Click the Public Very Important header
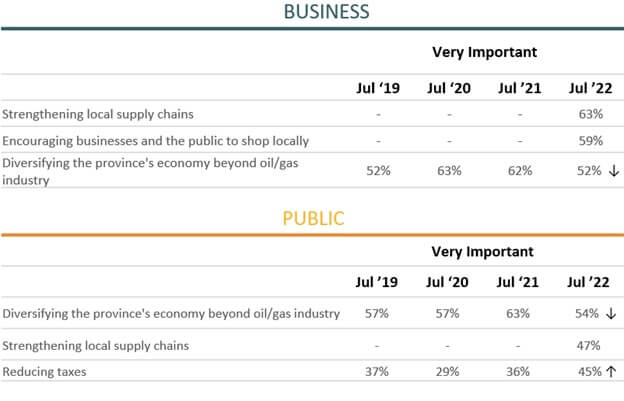624x401 pixels. pyautogui.click(x=482, y=251)
